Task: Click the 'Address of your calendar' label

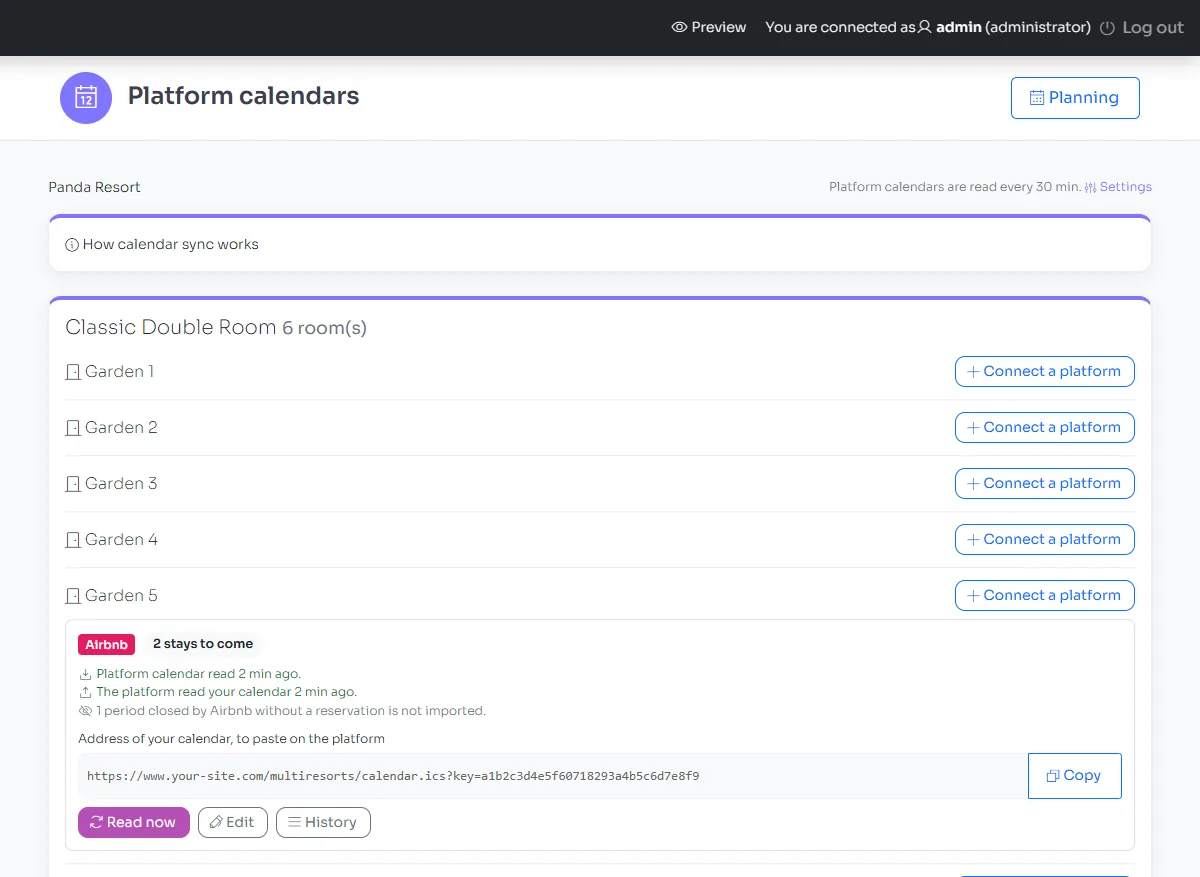Action: point(232,739)
